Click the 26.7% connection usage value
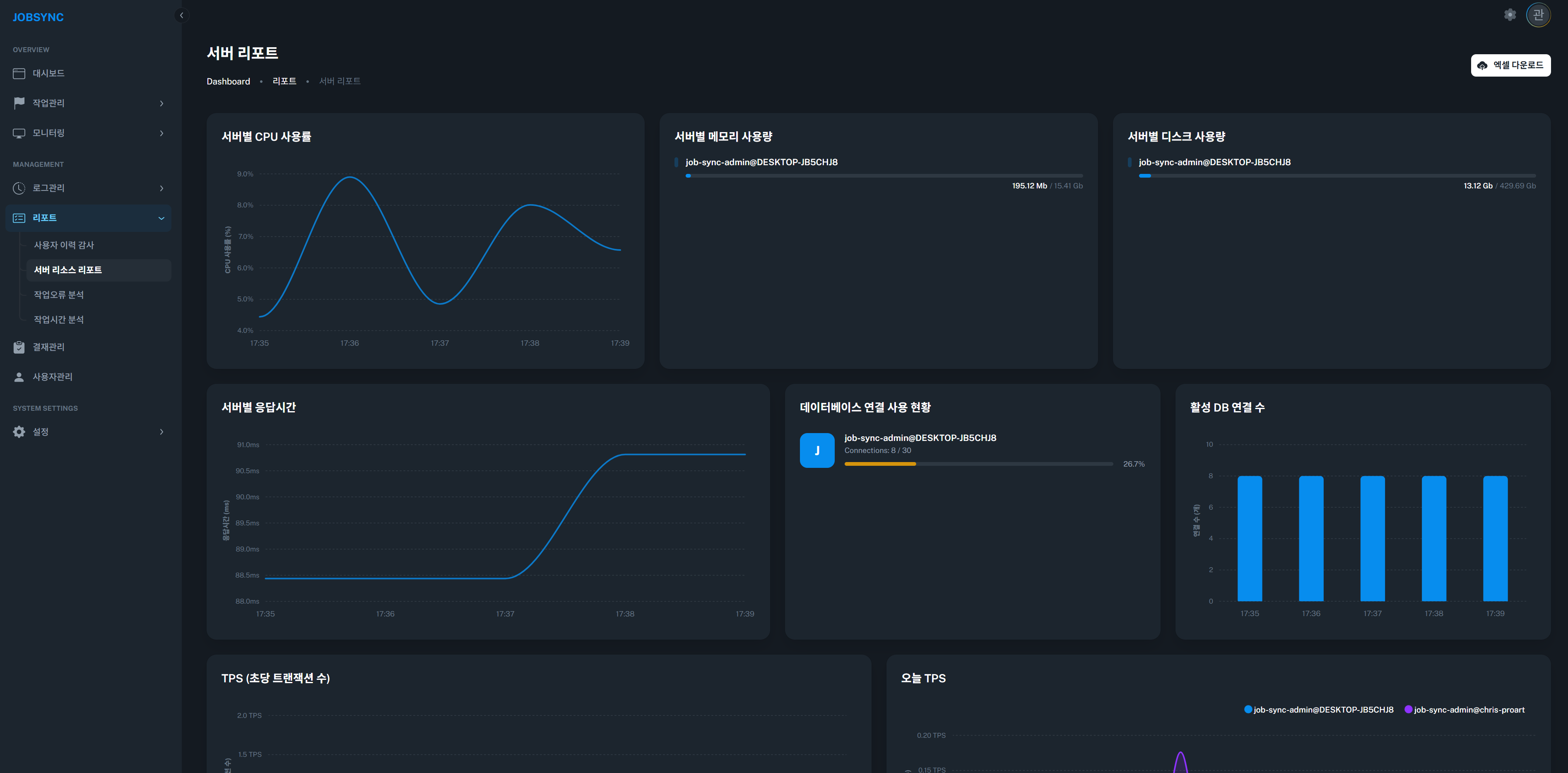1568x773 pixels. (x=1134, y=464)
